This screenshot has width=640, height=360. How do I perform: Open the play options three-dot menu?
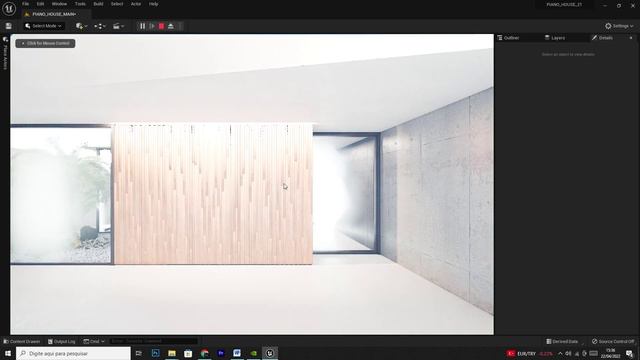tap(180, 26)
